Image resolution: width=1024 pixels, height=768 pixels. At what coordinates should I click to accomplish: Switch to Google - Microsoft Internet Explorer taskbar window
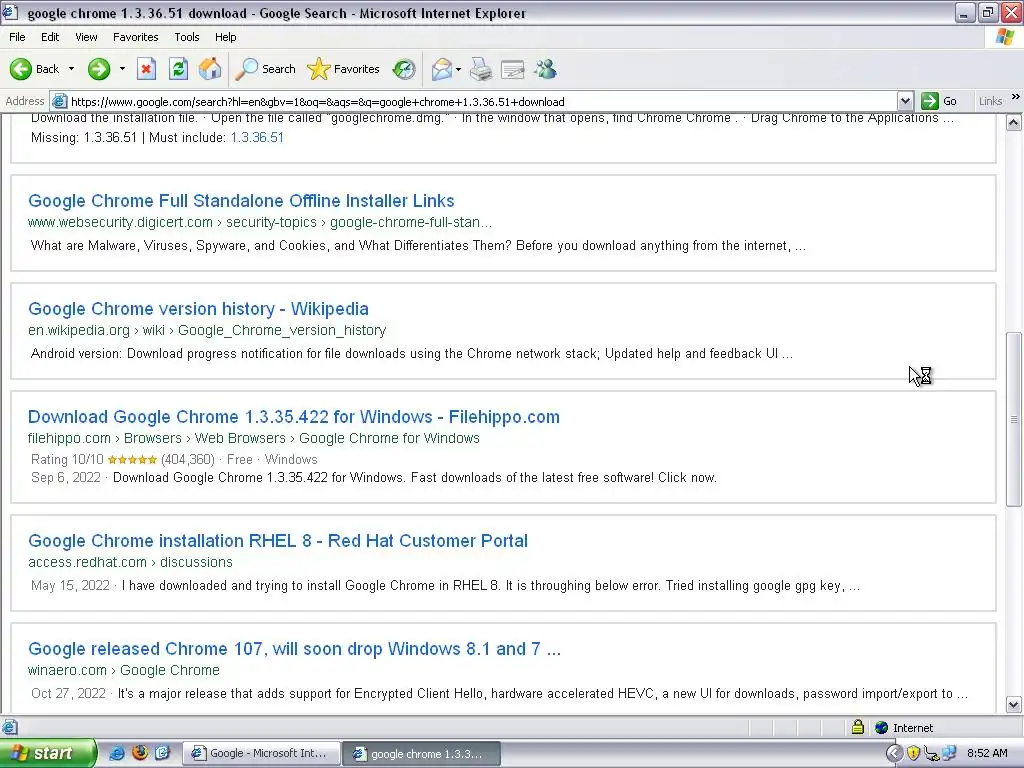pos(261,753)
